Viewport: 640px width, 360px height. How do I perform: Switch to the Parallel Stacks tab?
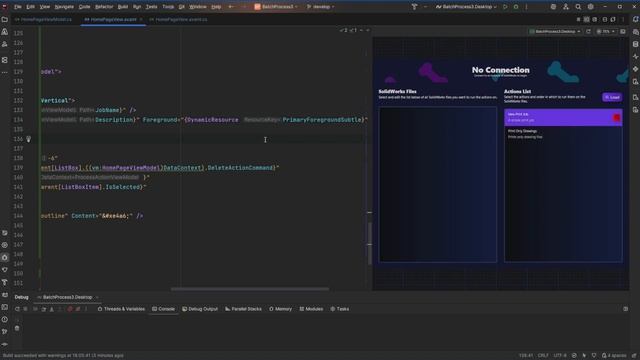pos(243,309)
